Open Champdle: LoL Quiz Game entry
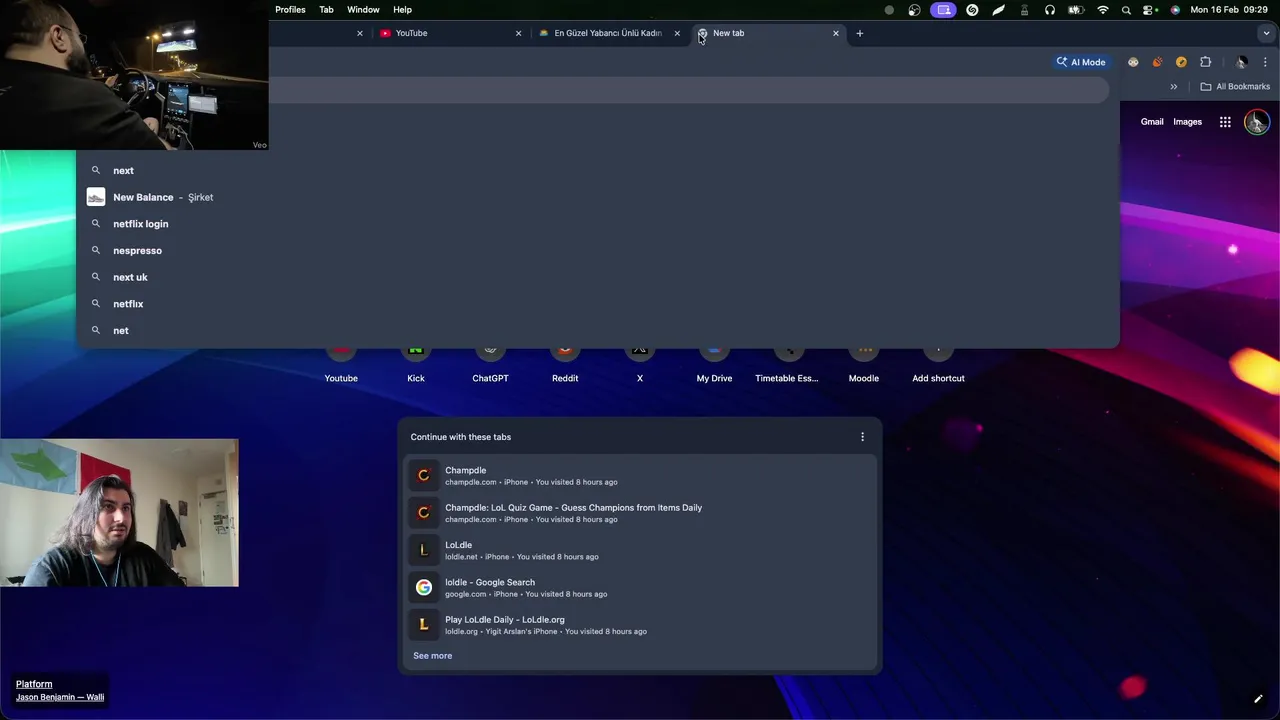The width and height of the screenshot is (1280, 720). tap(640, 513)
